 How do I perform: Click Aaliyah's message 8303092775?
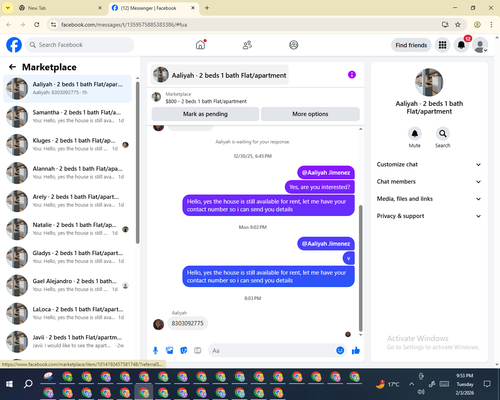pos(187,323)
